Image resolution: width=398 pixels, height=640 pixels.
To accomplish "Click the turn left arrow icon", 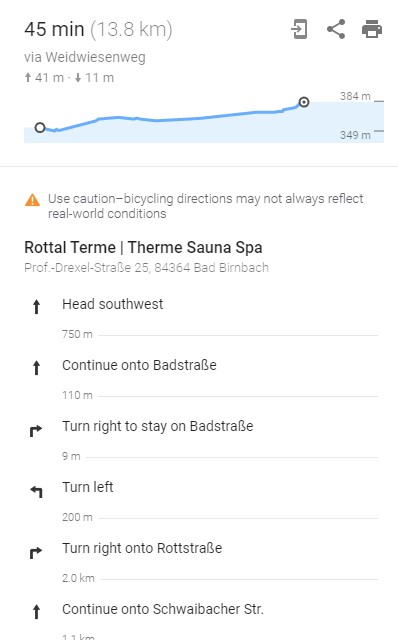I will click(36, 491).
